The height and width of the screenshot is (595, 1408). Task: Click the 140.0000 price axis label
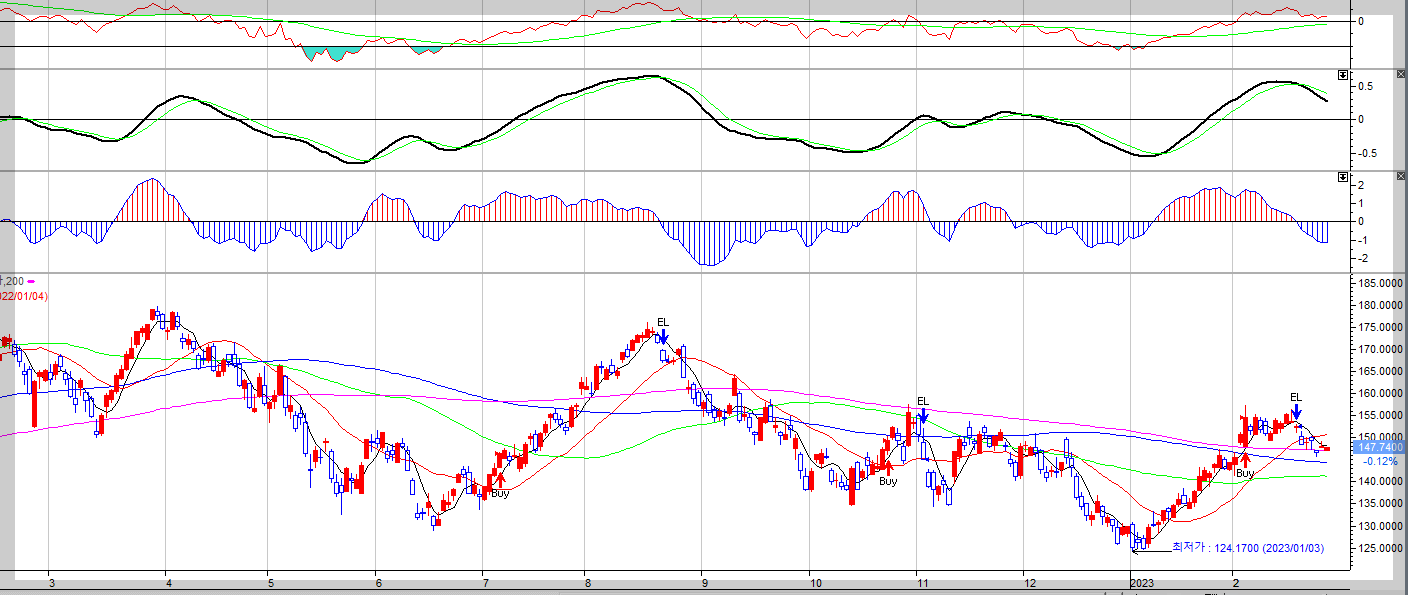1381,481
